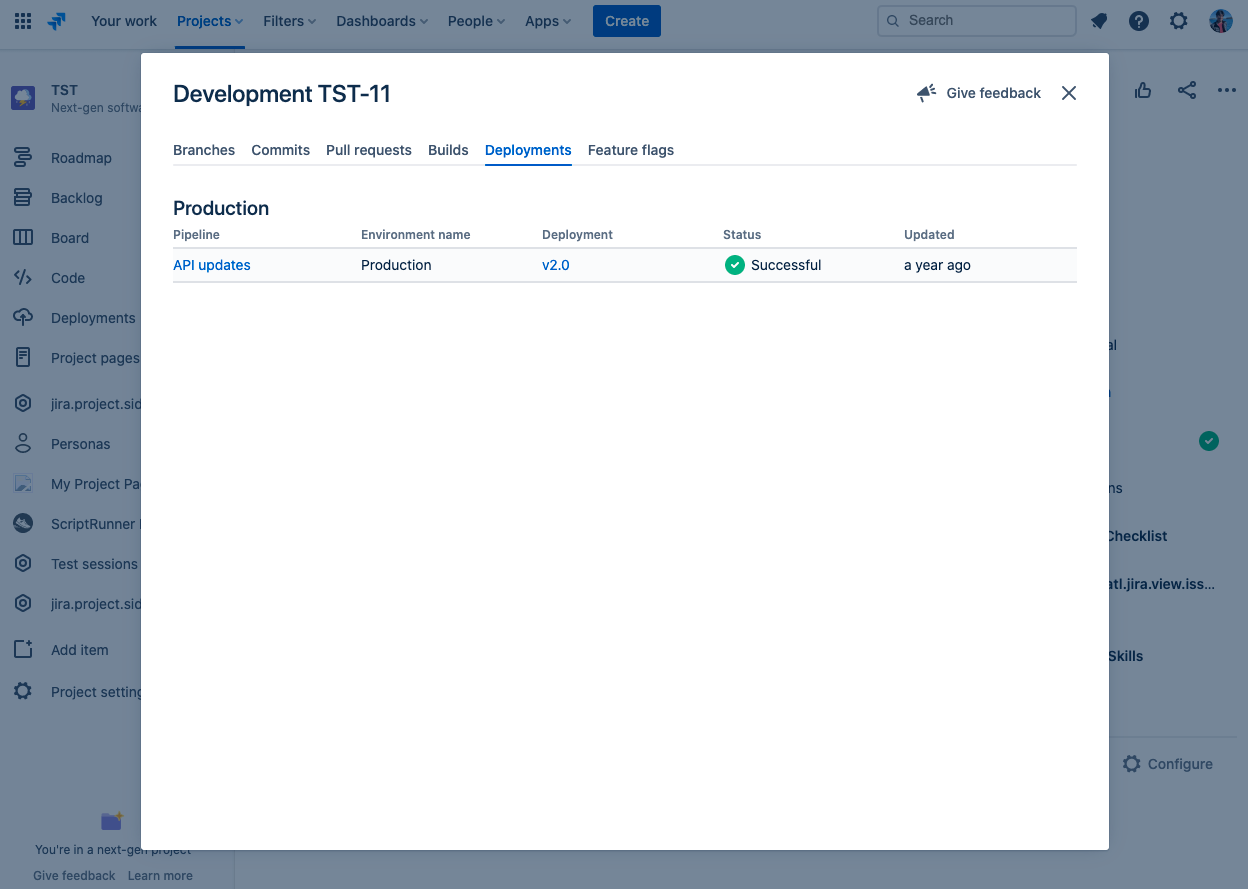This screenshot has width=1248, height=889.
Task: Click the Jira logo icon
Action: 57,21
